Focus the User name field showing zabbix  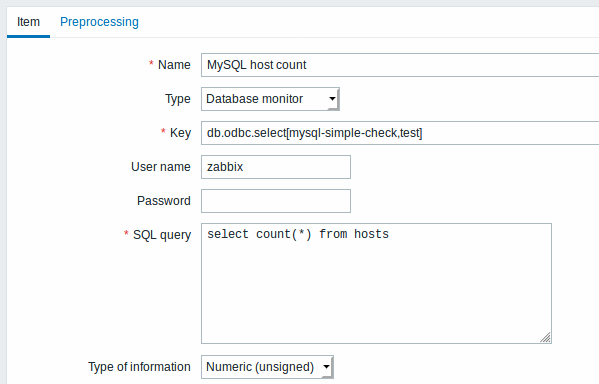pyautogui.click(x=276, y=167)
